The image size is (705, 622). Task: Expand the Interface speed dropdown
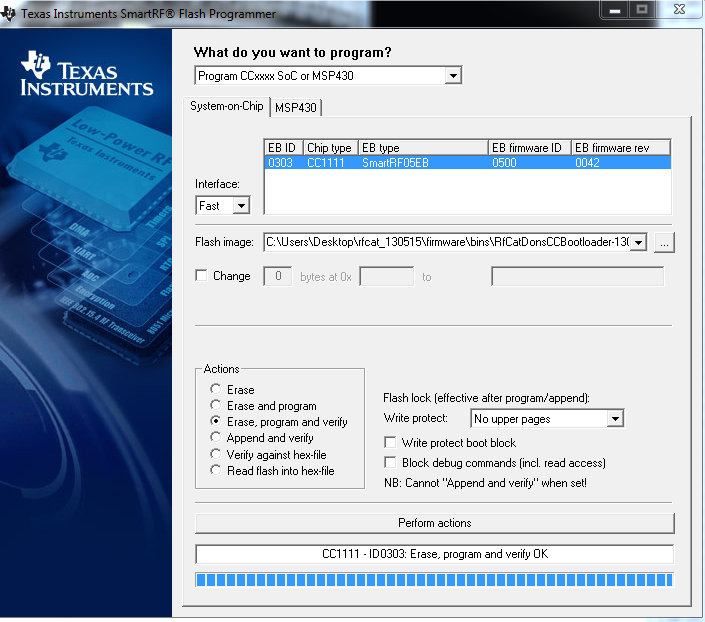coord(240,206)
